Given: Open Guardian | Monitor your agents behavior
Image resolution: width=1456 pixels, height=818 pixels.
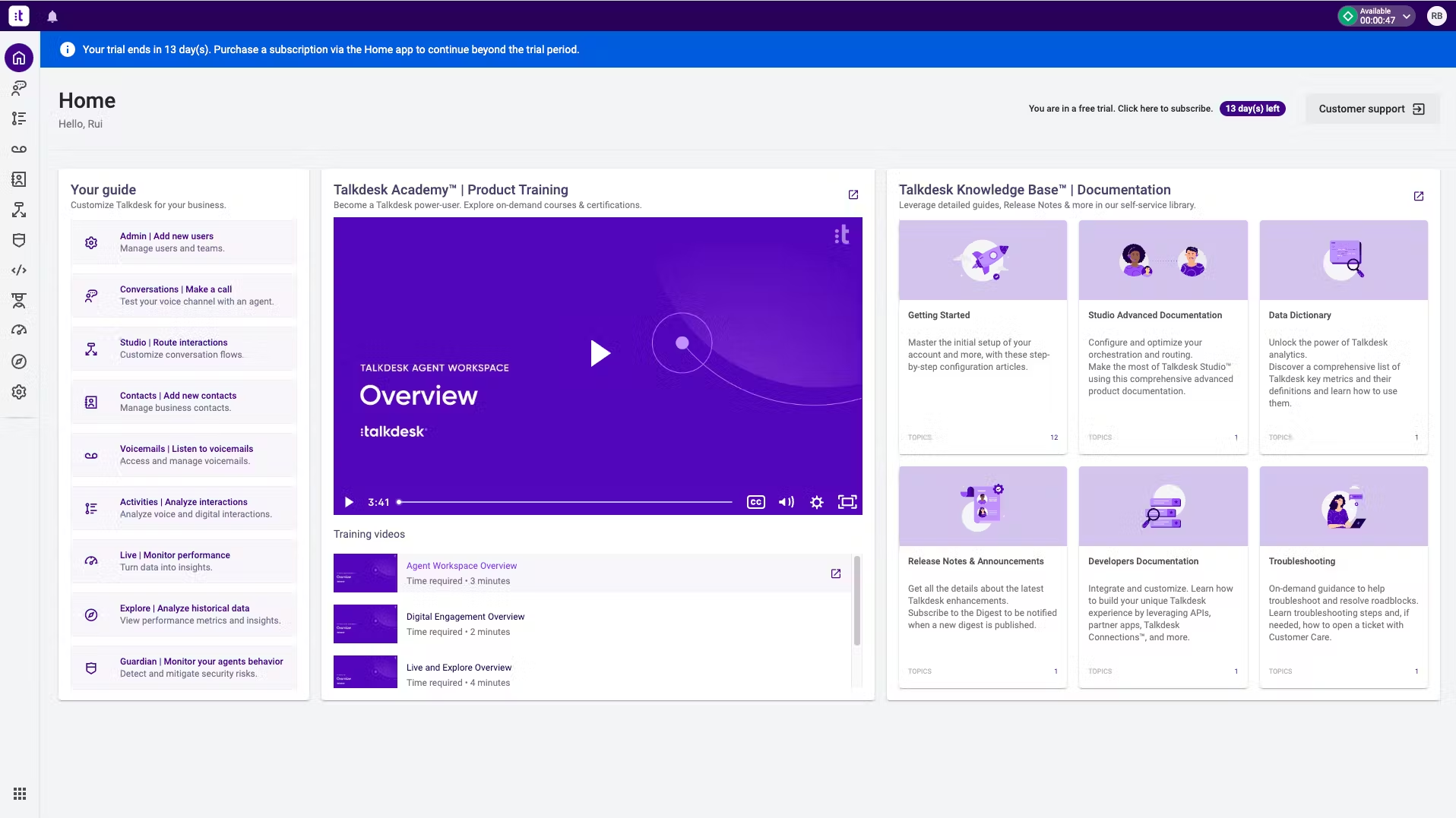Looking at the screenshot, I should [x=184, y=668].
